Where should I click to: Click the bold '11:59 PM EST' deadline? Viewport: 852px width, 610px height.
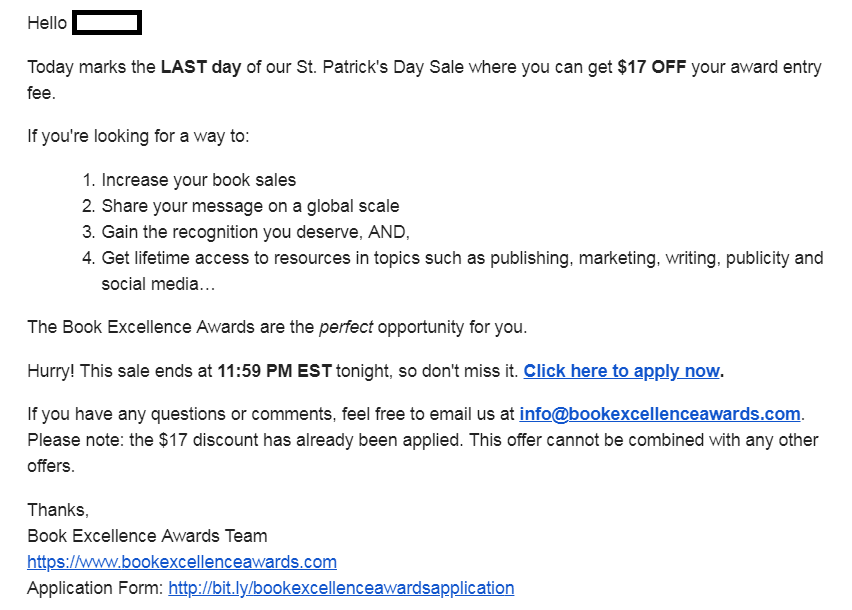pyautogui.click(x=274, y=371)
